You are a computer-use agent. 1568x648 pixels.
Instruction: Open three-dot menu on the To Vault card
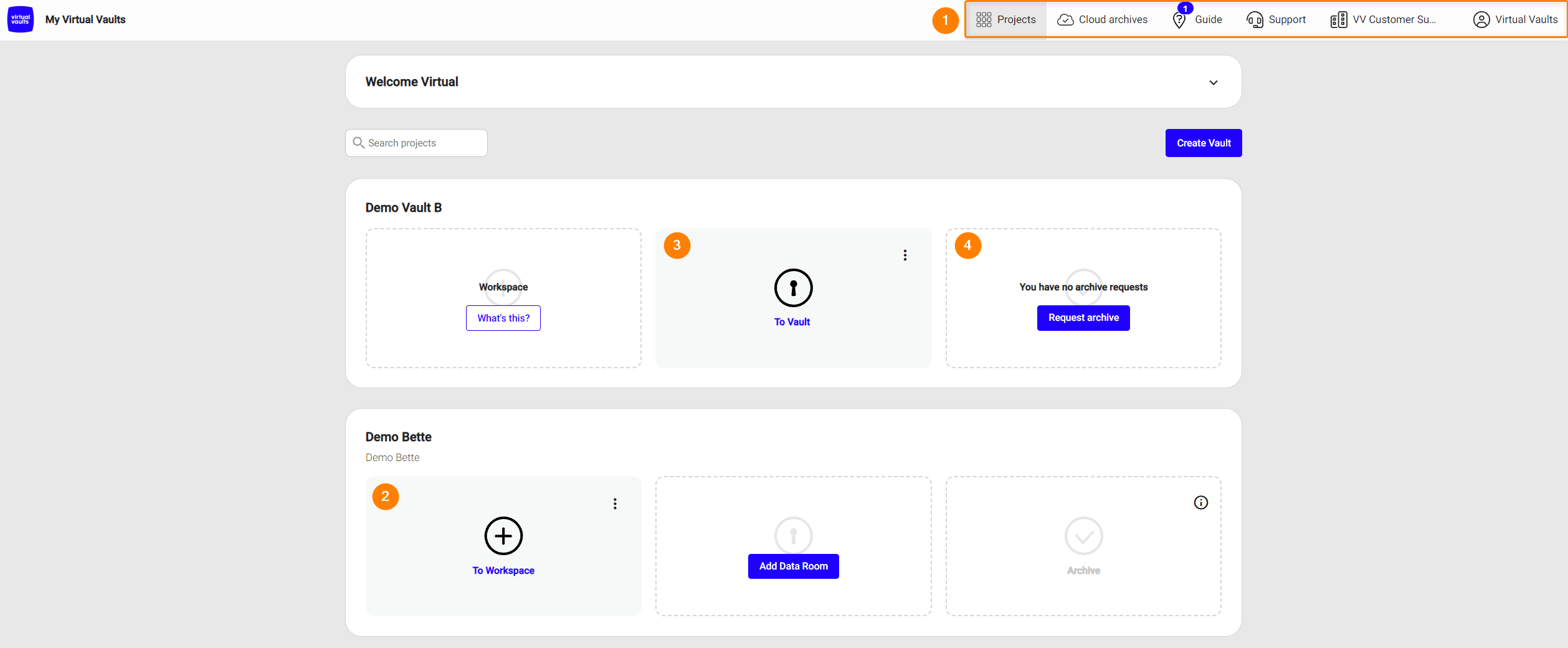(905, 255)
